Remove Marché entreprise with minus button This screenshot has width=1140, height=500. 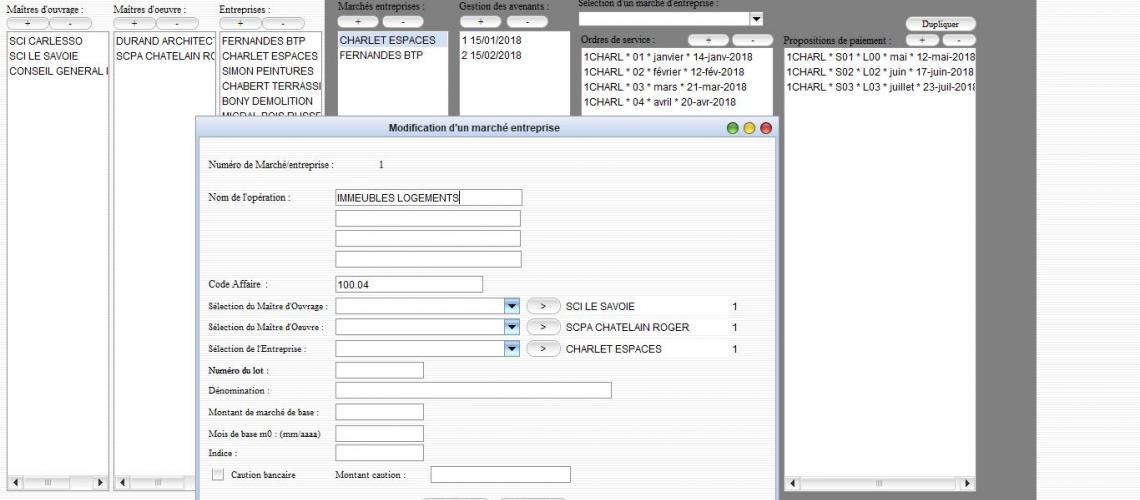pyautogui.click(x=403, y=22)
